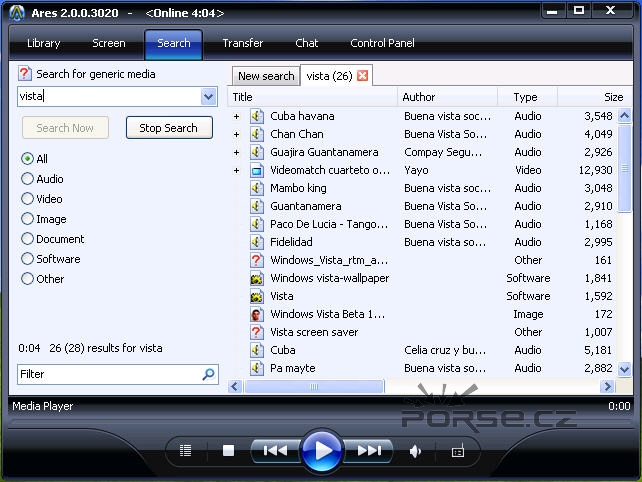Open the search term dropdown arrow

pos(208,97)
